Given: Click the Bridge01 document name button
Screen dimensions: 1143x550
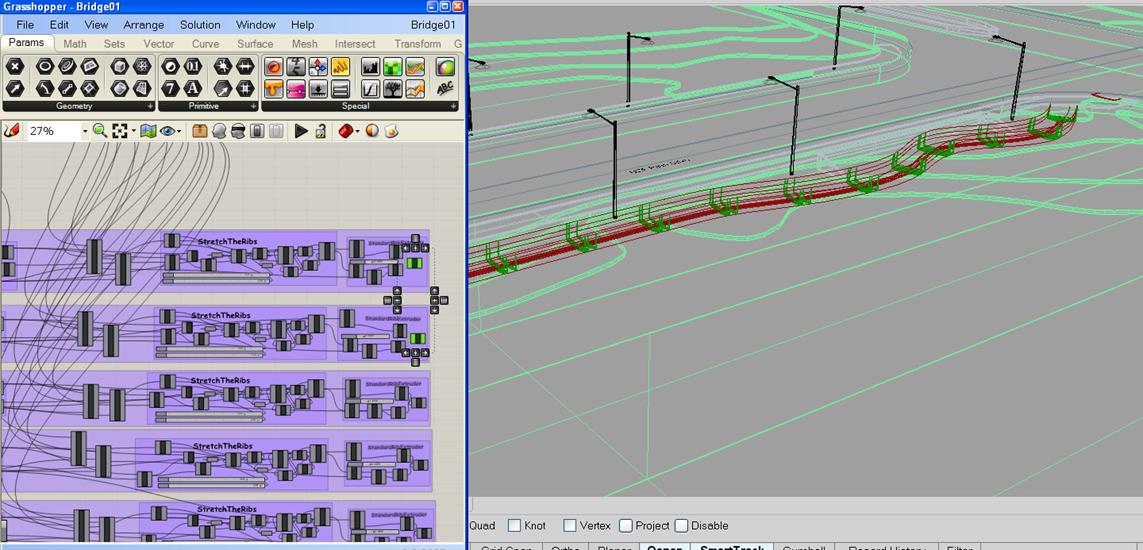Looking at the screenshot, I should click(432, 25).
